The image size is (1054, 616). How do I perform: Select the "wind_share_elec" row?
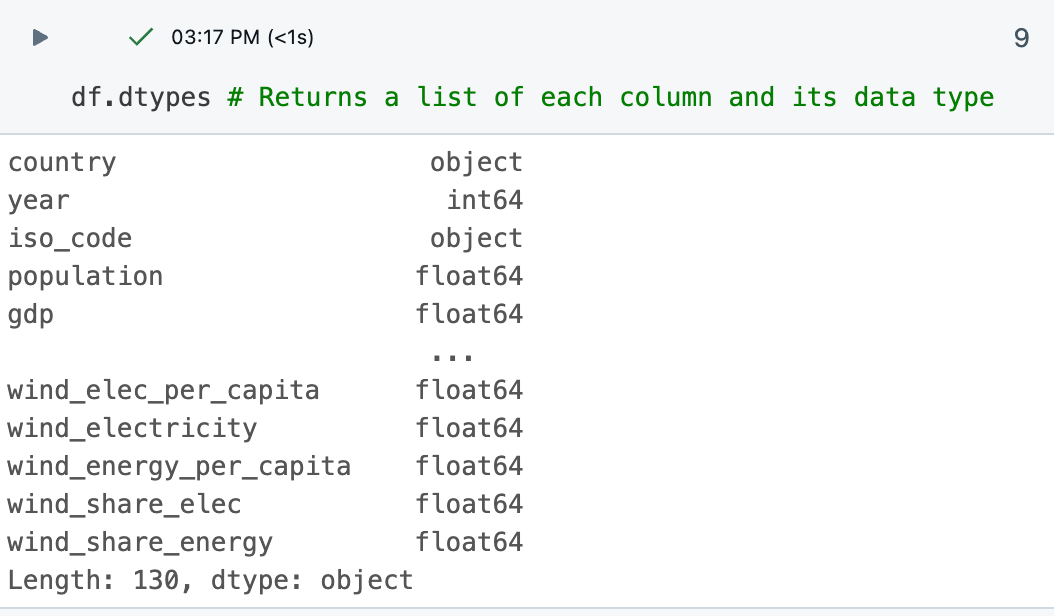[123, 504]
